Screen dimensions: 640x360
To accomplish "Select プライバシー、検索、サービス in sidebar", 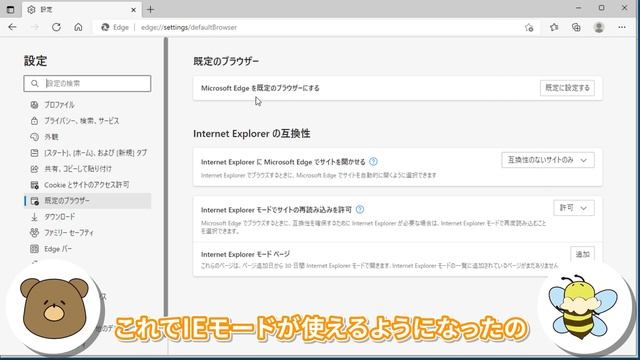I will [x=87, y=121].
